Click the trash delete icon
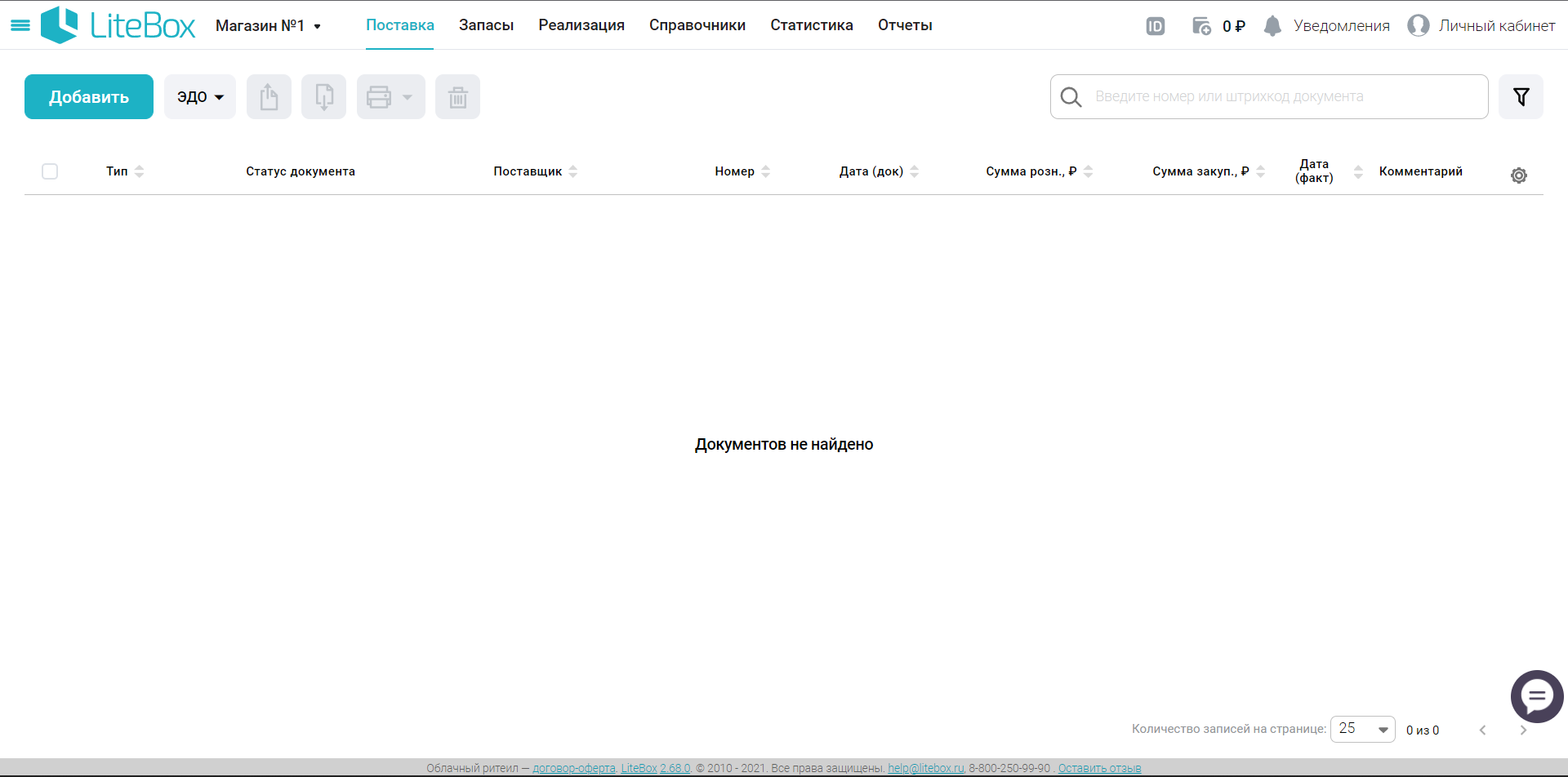This screenshot has width=1568, height=777. coord(457,97)
